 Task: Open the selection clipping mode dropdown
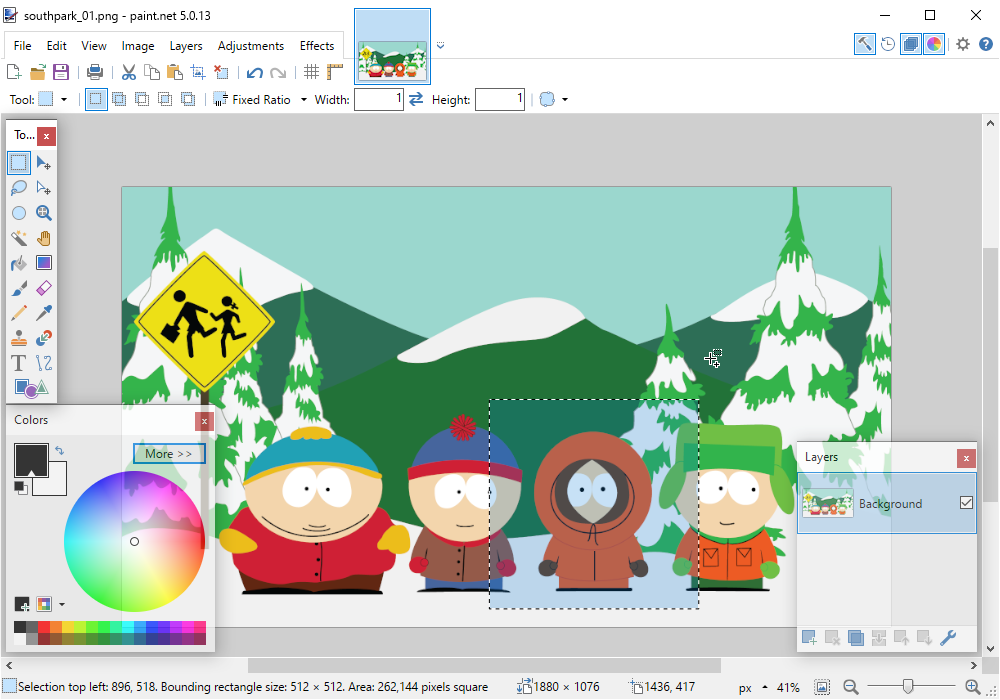point(565,99)
